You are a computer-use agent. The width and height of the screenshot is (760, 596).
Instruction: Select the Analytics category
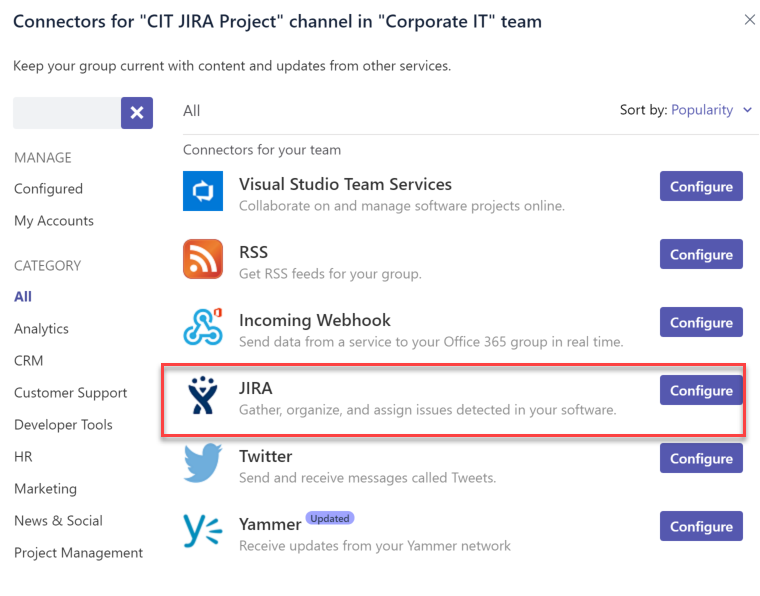[x=41, y=329]
